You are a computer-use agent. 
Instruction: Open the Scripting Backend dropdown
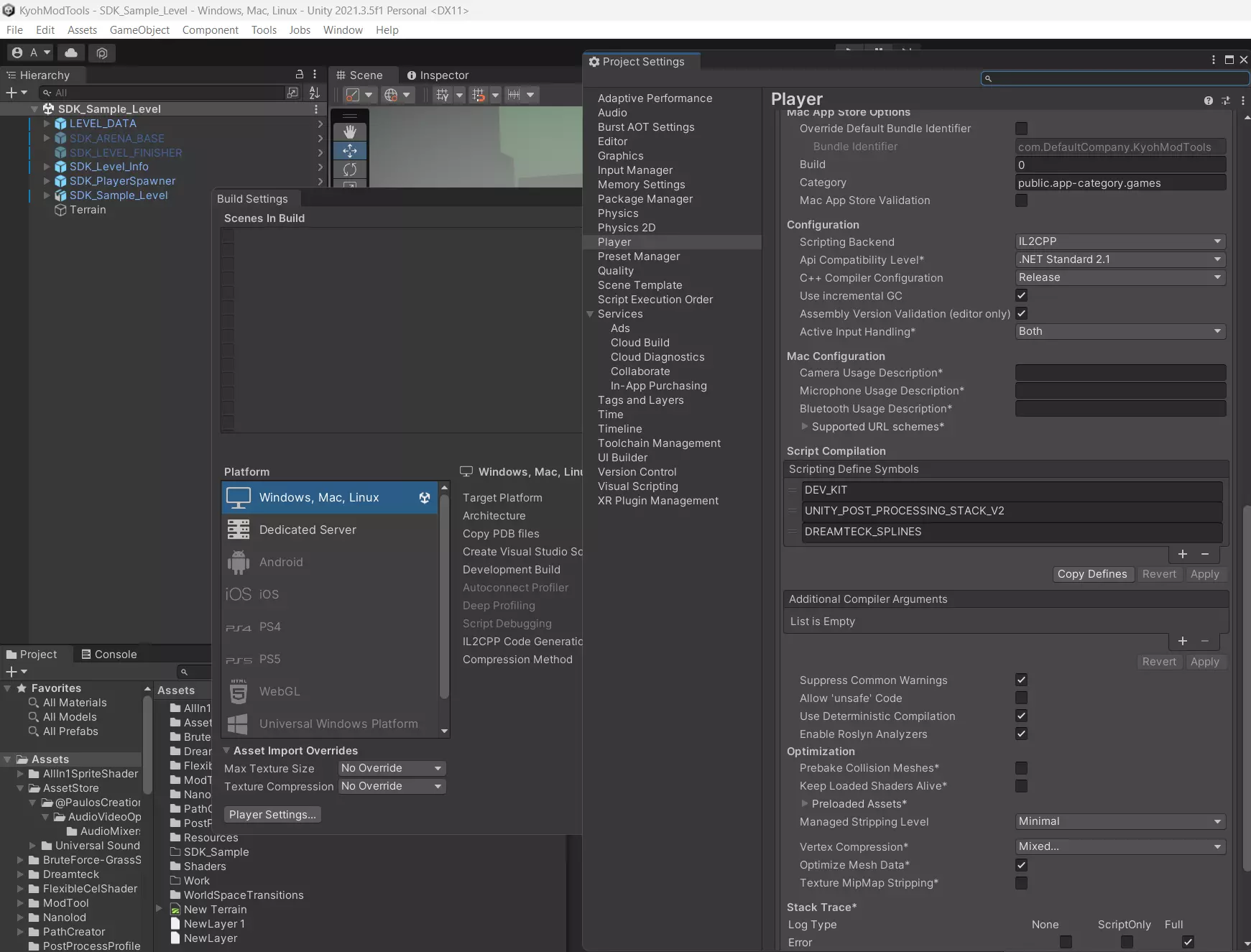tap(1120, 241)
